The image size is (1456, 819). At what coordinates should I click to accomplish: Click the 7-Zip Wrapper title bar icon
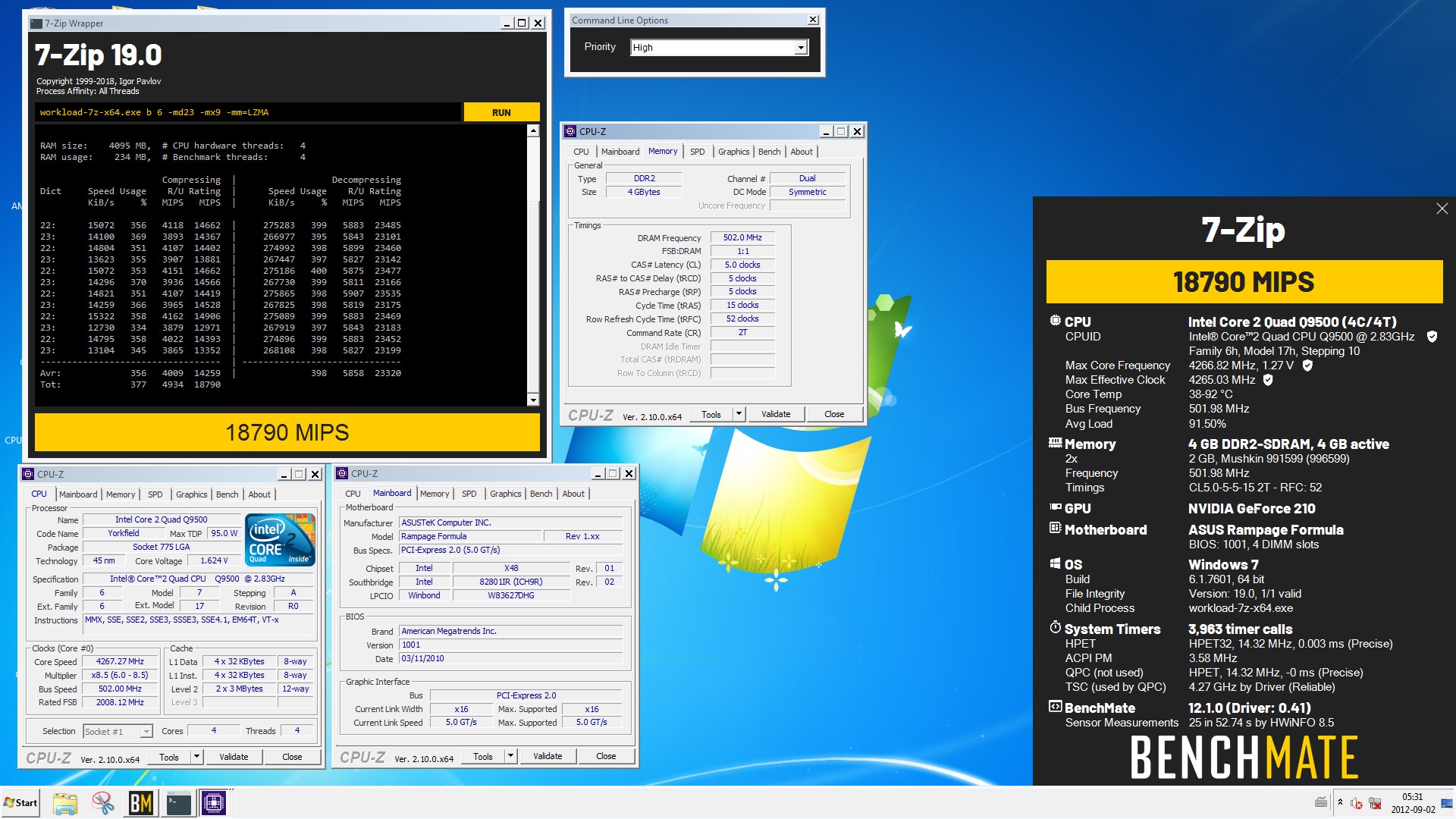[36, 24]
